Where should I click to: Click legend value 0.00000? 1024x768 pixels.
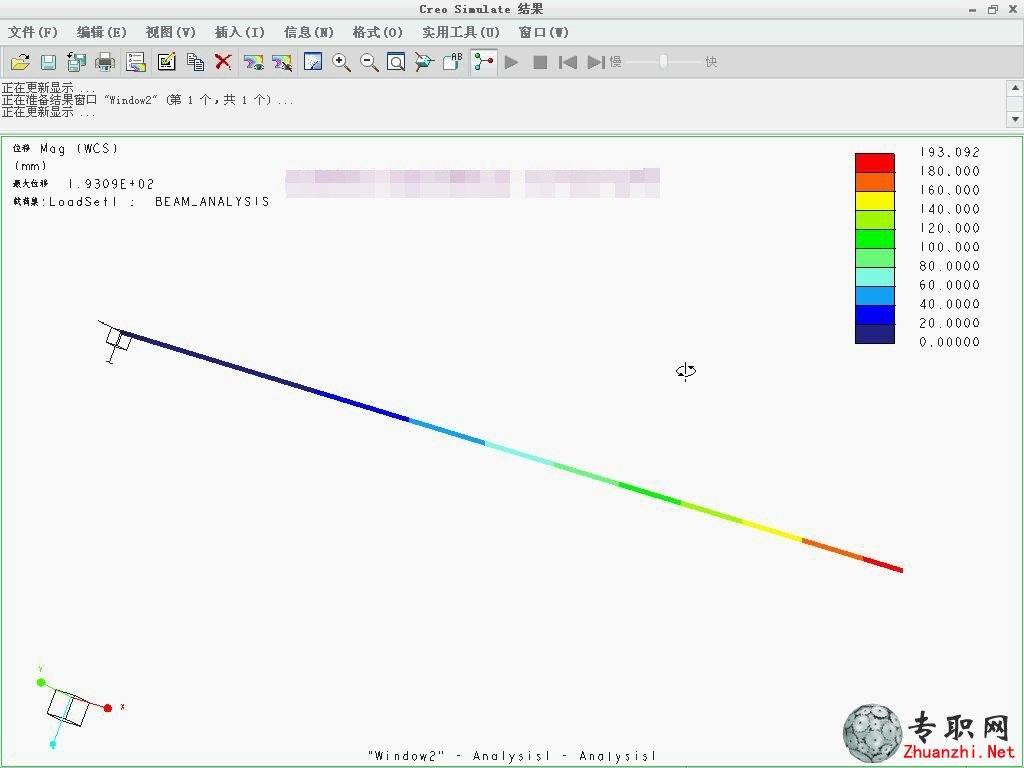pyautogui.click(x=950, y=342)
